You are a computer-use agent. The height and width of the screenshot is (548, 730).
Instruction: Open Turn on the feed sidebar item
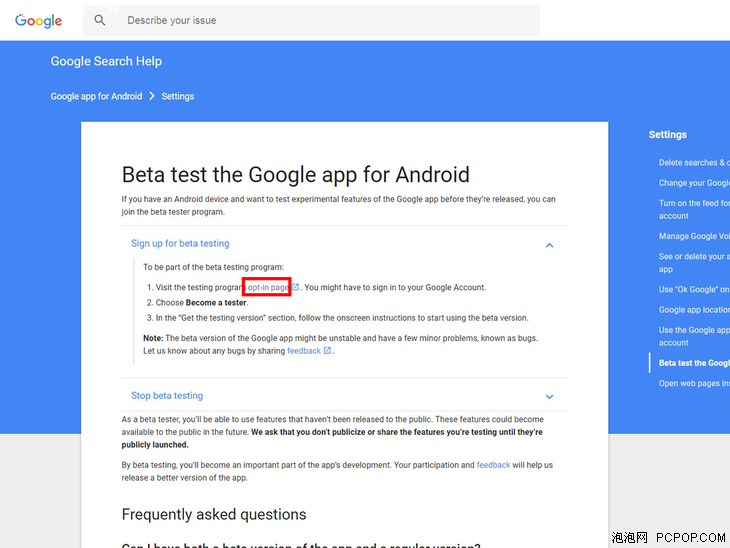tap(694, 210)
